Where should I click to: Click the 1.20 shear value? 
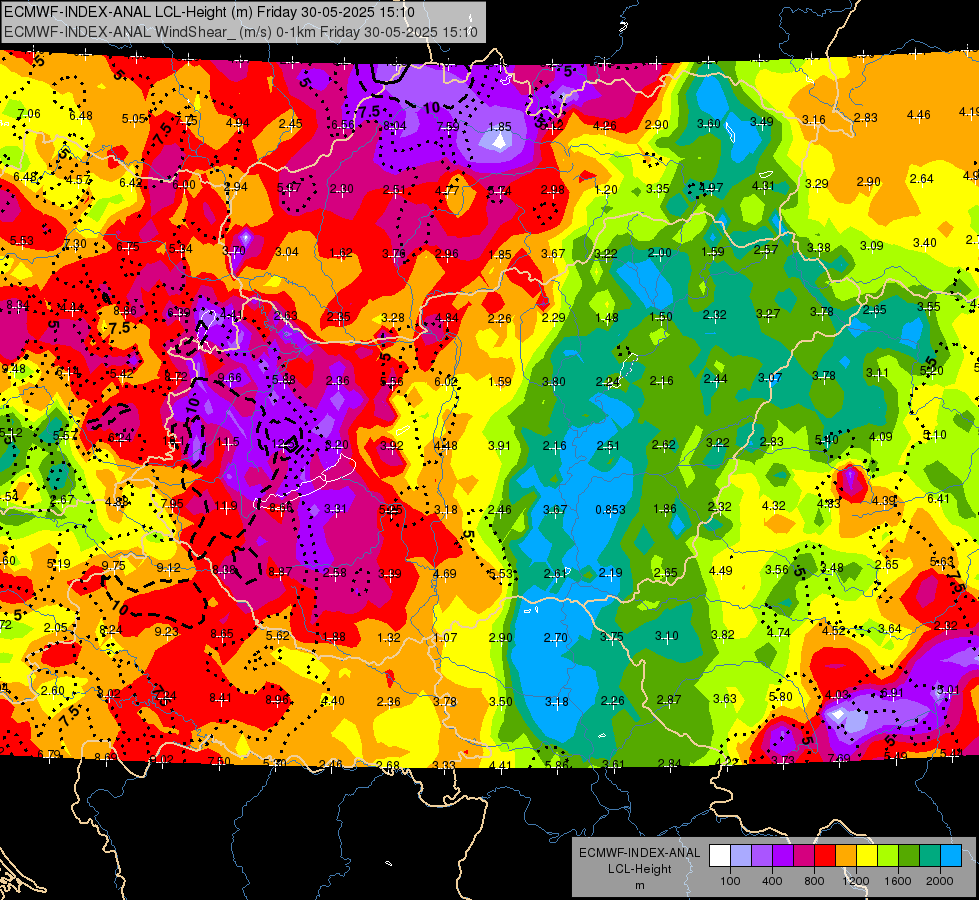[606, 189]
